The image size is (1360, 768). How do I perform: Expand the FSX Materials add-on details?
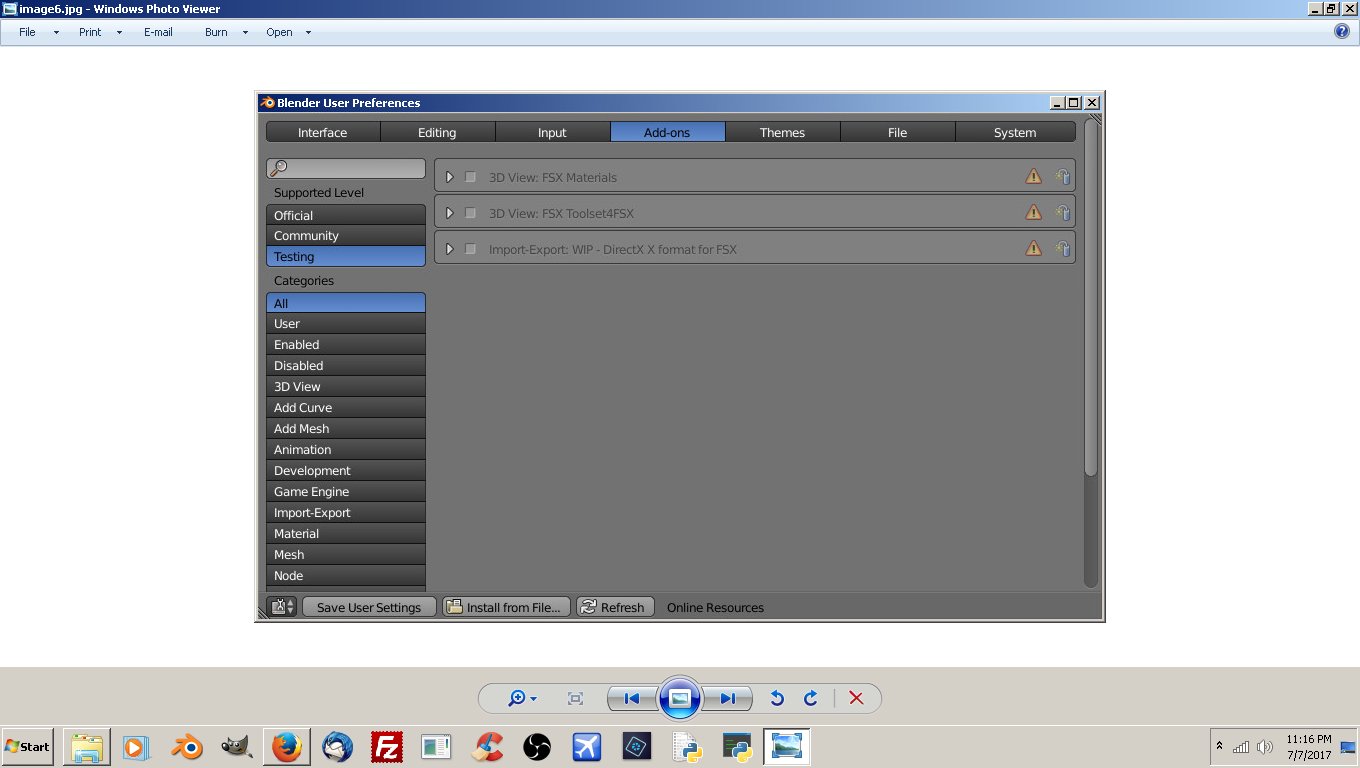click(449, 177)
